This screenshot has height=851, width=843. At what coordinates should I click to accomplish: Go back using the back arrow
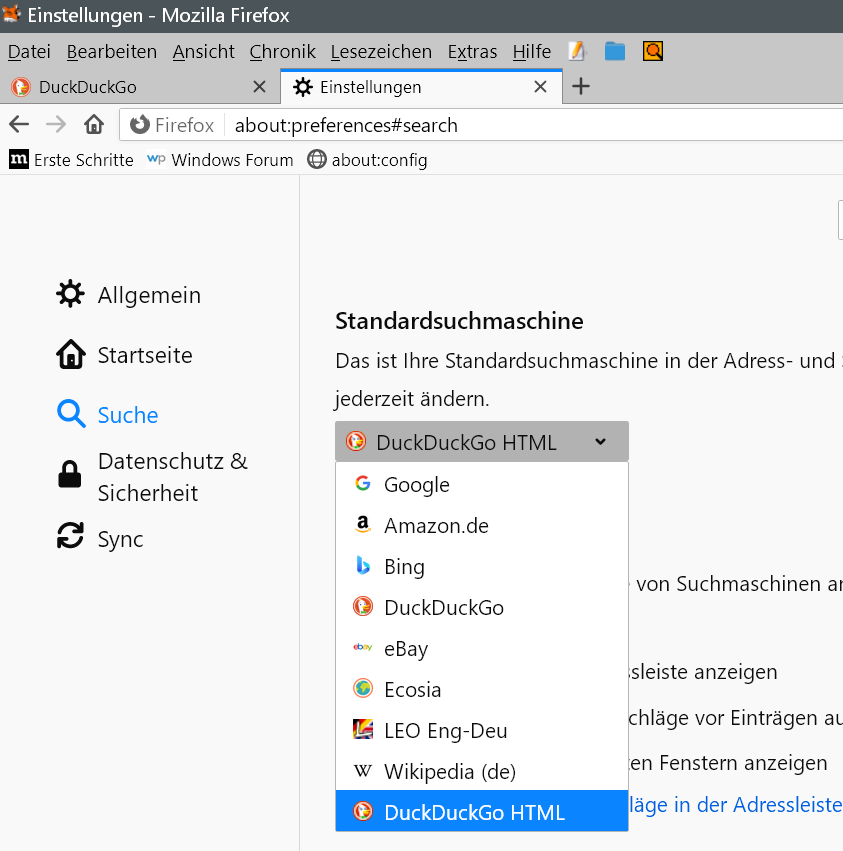(x=19, y=125)
